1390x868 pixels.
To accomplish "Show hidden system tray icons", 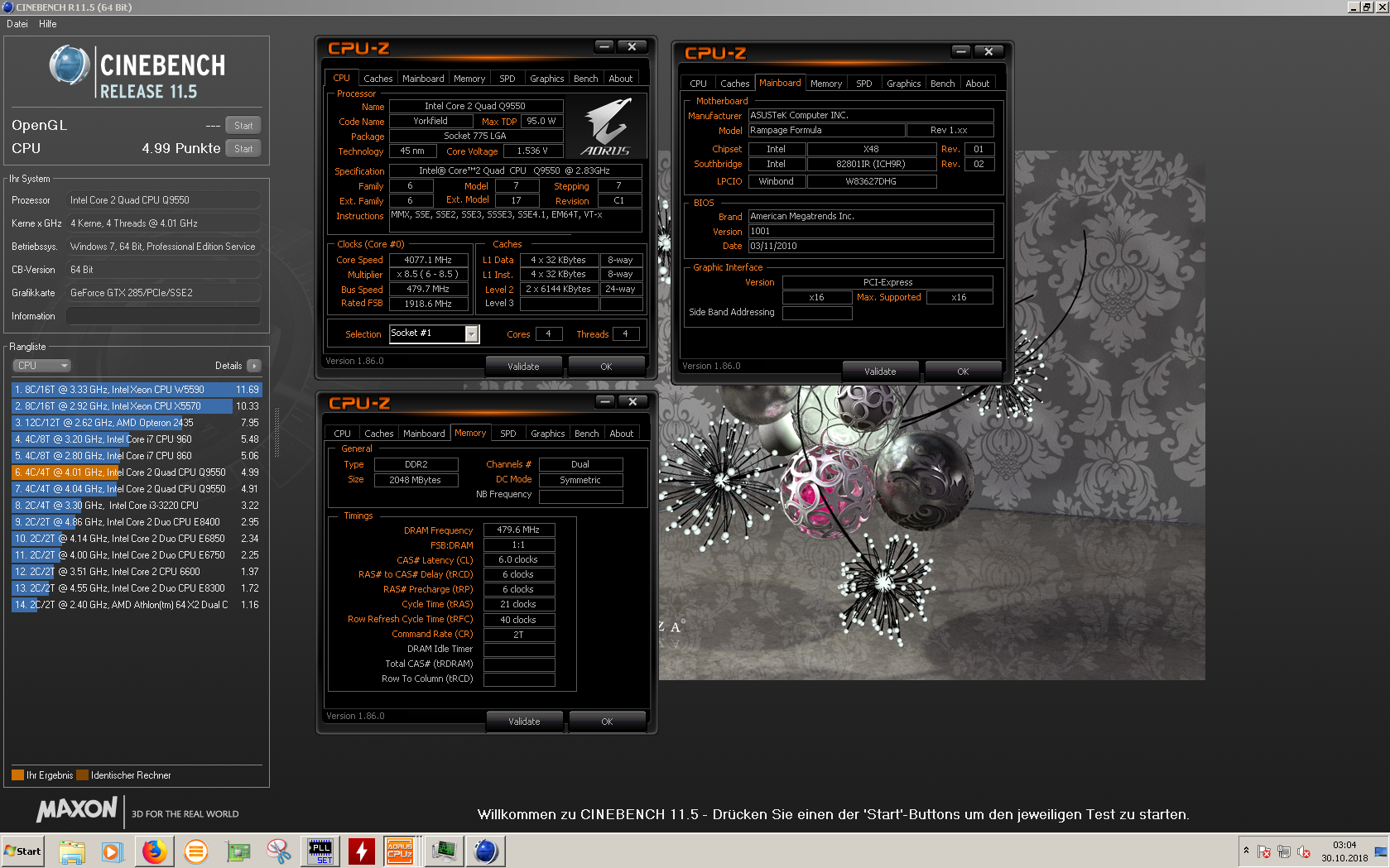I will click(1246, 851).
